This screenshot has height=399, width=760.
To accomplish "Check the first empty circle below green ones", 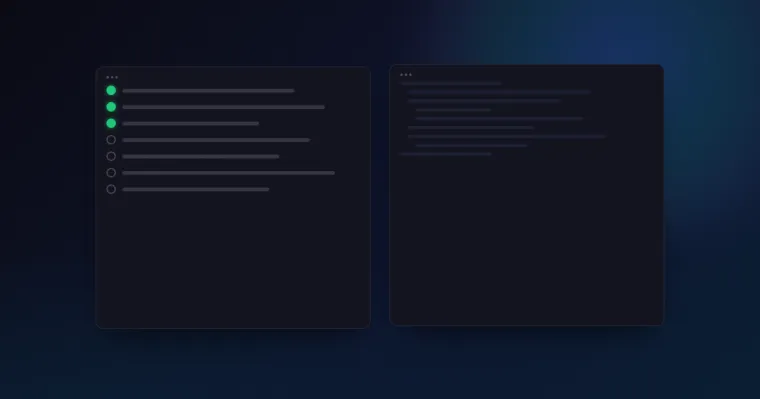I will (111, 140).
